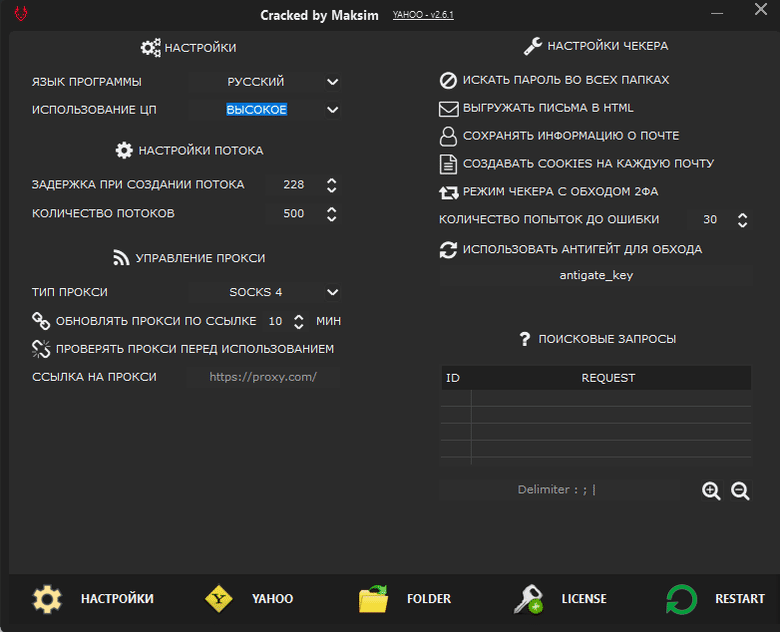Click the МИН unit label
The height and width of the screenshot is (632, 780).
328,321
